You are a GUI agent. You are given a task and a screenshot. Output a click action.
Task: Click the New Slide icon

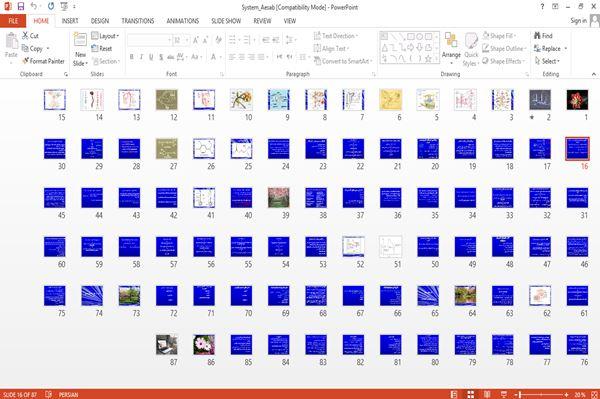[80, 40]
